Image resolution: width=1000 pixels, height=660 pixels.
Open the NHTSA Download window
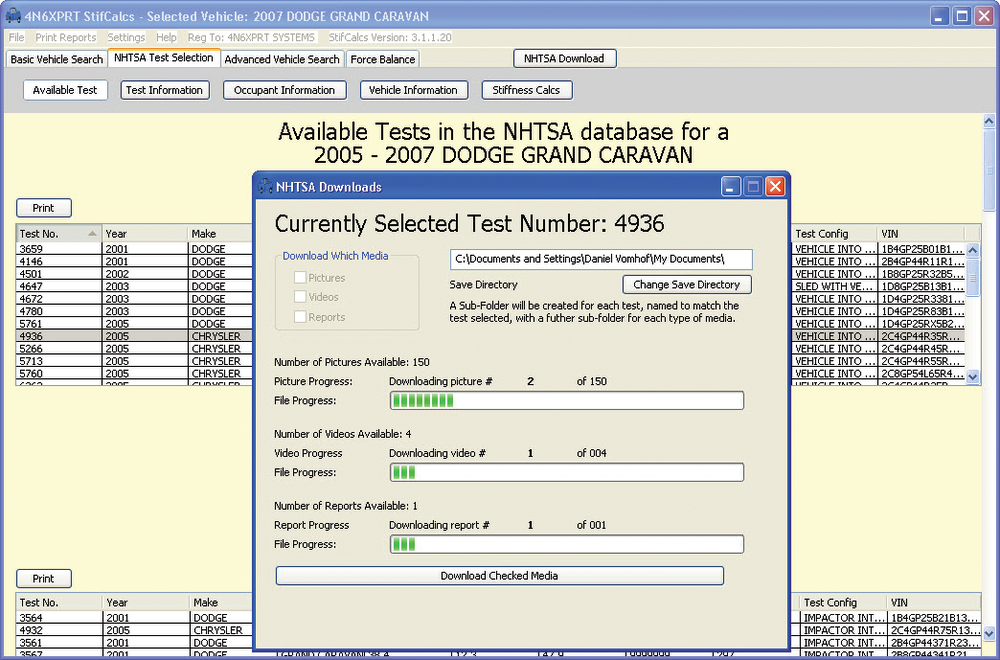(564, 58)
